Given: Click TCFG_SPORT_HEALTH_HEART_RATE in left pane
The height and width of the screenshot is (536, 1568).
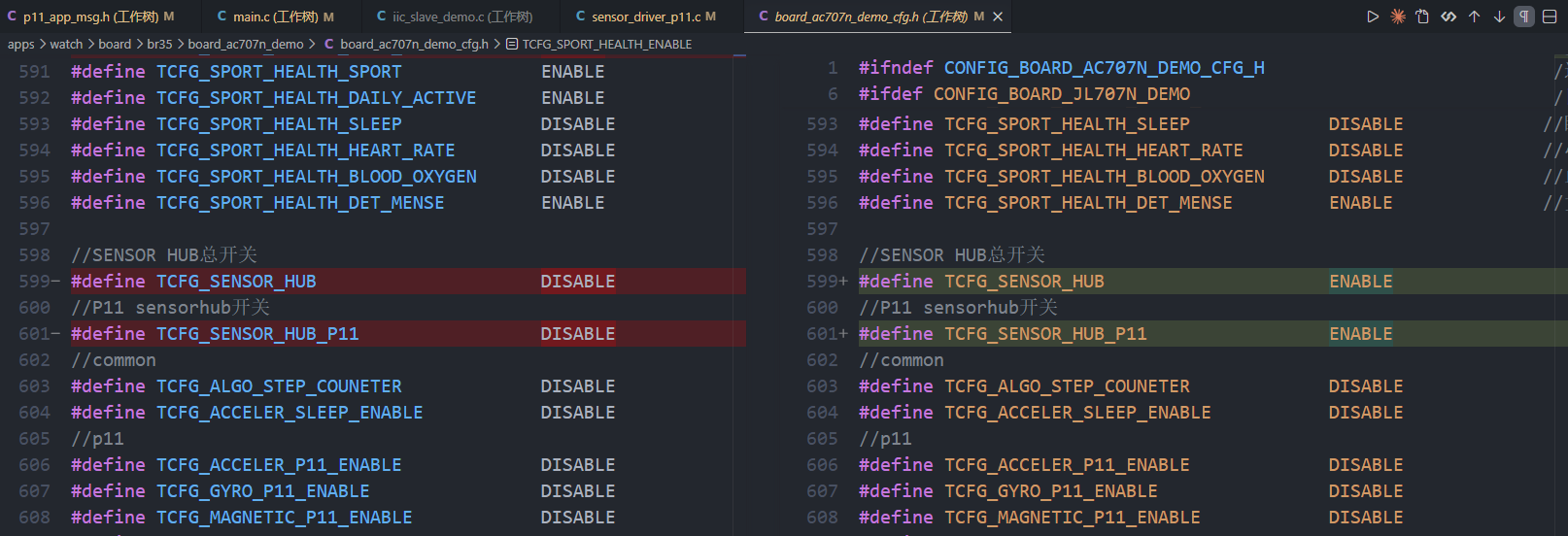Looking at the screenshot, I should [306, 151].
